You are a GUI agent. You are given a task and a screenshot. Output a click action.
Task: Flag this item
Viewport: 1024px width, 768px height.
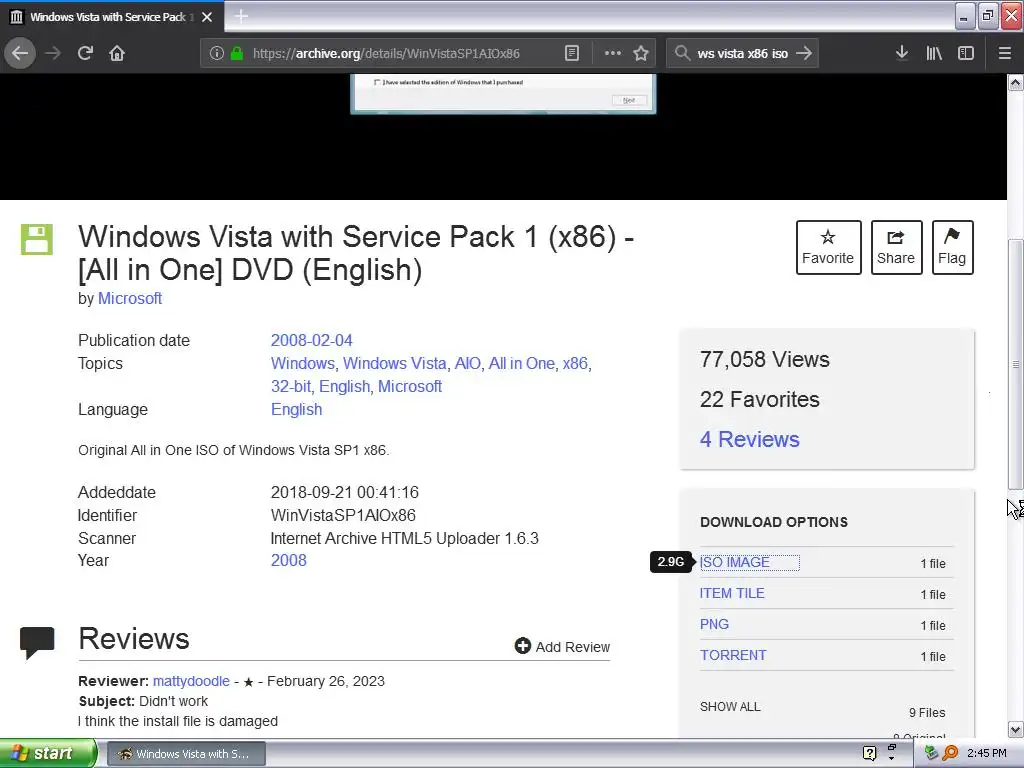[x=952, y=248]
